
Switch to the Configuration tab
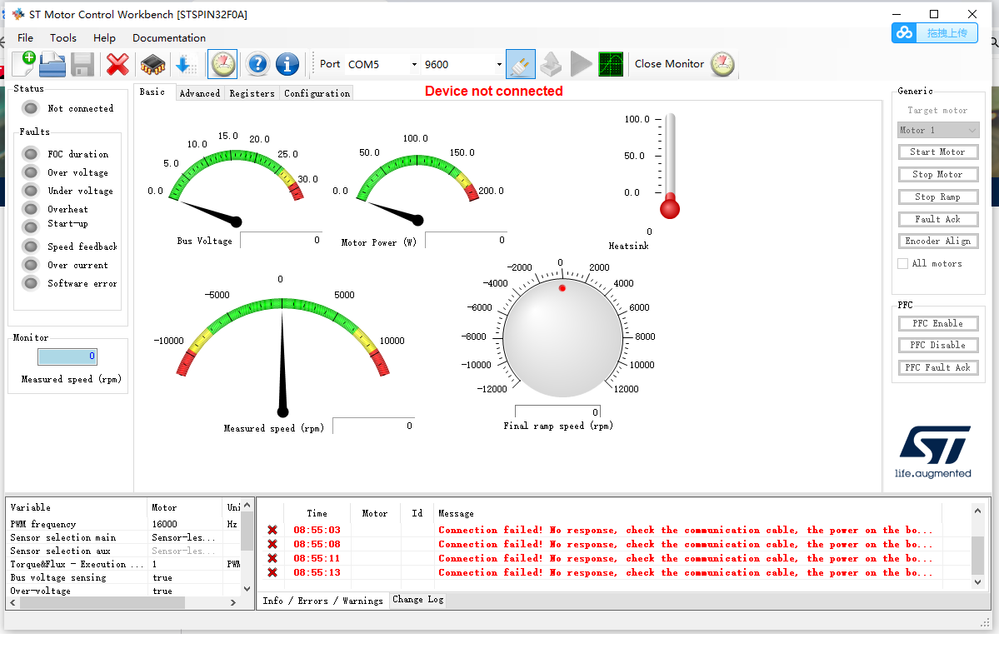coord(317,94)
